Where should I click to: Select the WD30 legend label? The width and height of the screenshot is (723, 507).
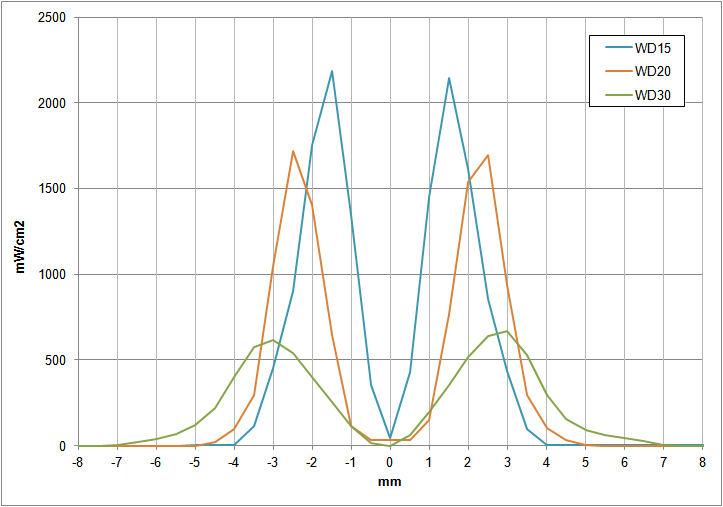click(655, 96)
